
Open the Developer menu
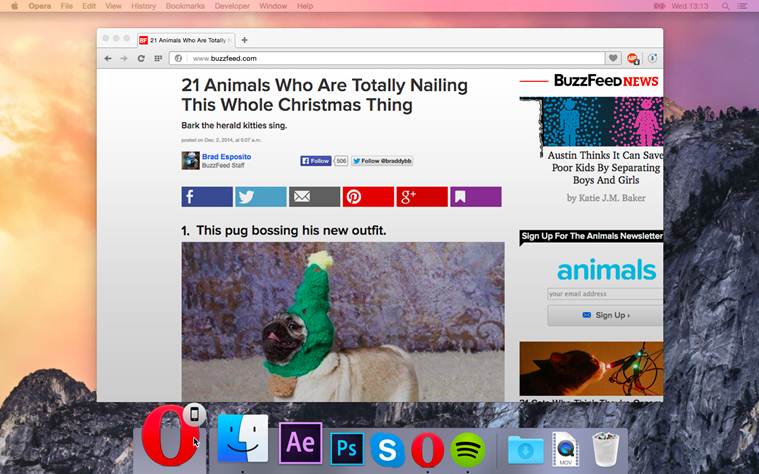(x=232, y=6)
